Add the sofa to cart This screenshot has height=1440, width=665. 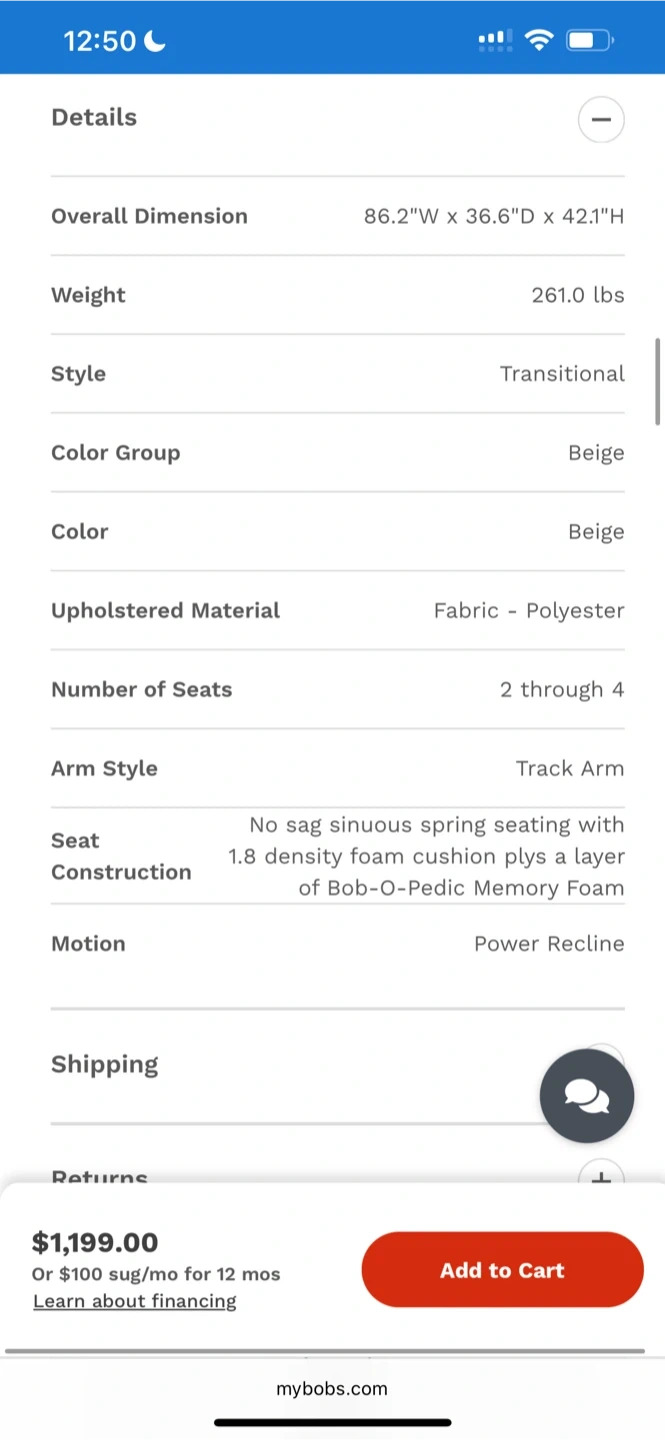click(502, 1270)
